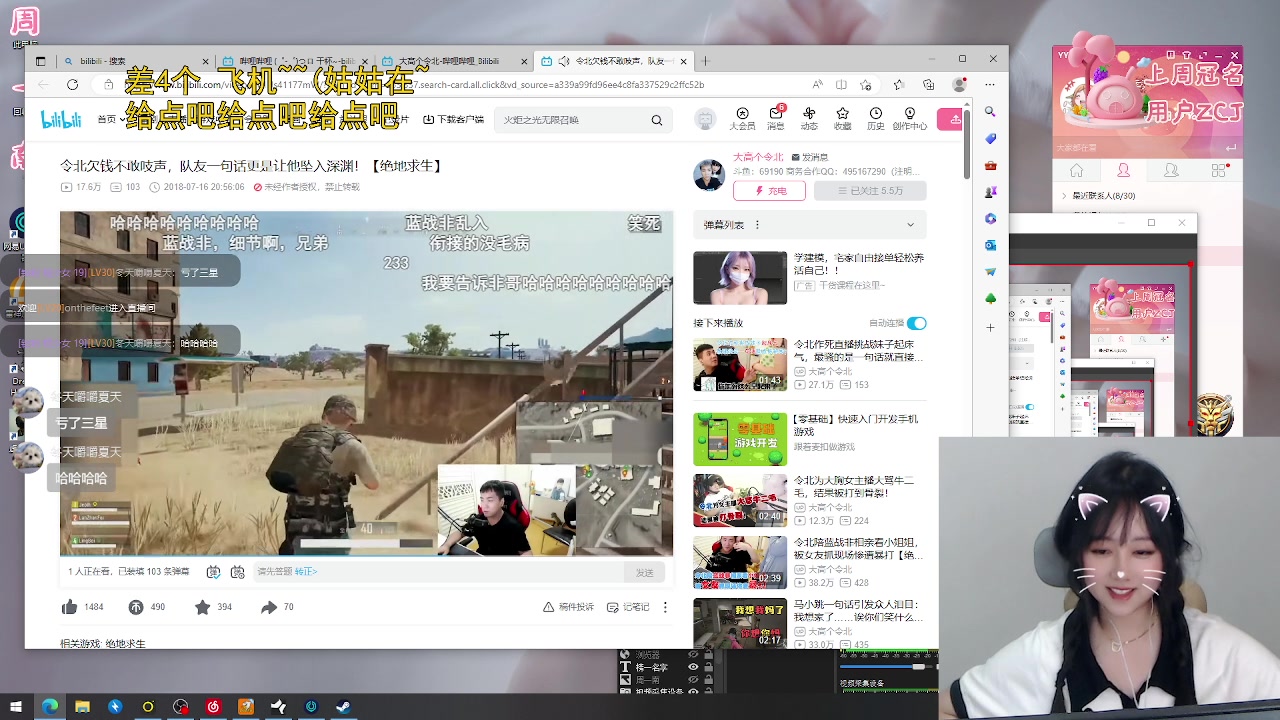The height and width of the screenshot is (720, 1280).
Task: Open Edge settings three-dot menu
Action: (x=990, y=85)
